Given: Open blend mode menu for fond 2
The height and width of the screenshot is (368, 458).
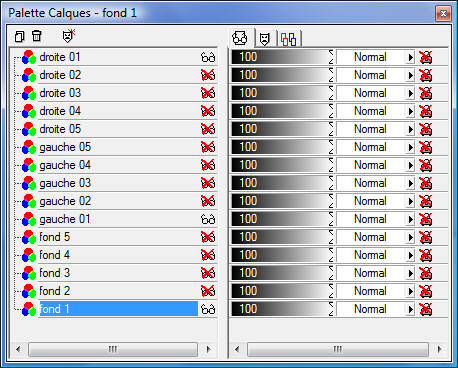Looking at the screenshot, I should tap(410, 291).
